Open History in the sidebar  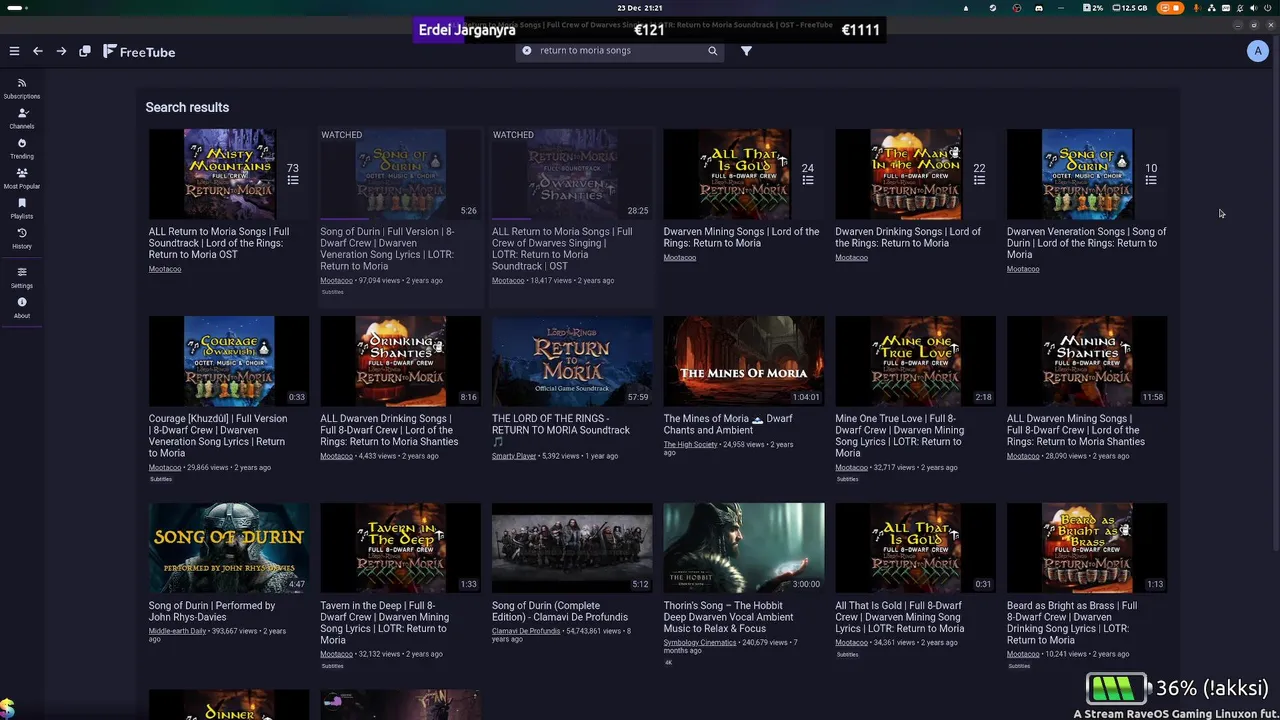click(22, 239)
